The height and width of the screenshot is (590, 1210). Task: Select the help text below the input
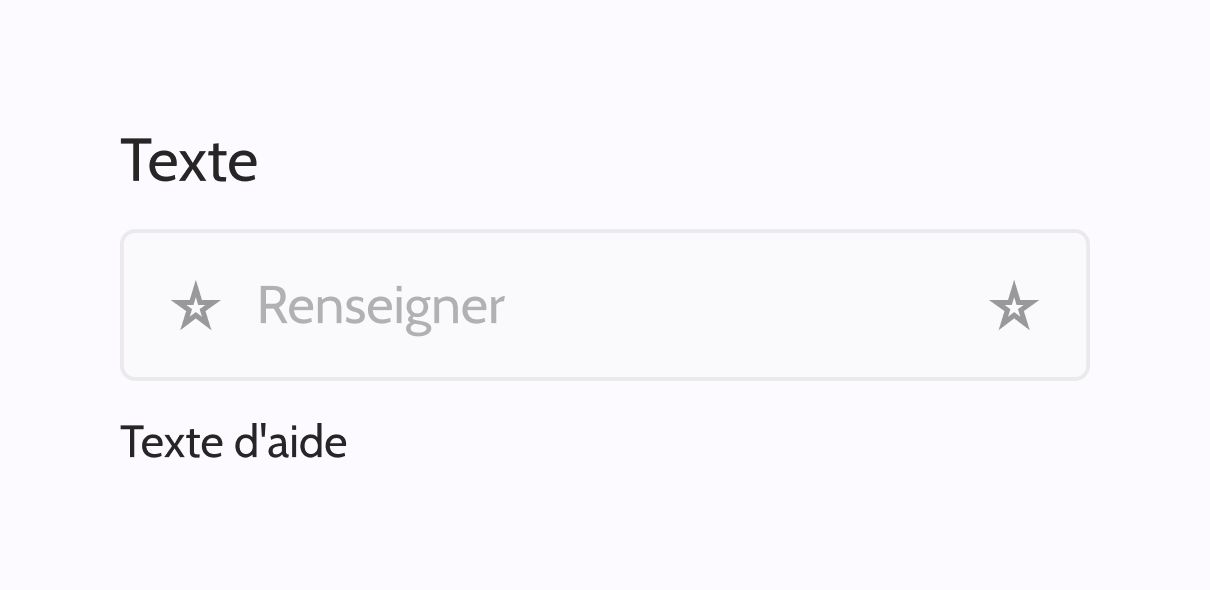tap(233, 442)
